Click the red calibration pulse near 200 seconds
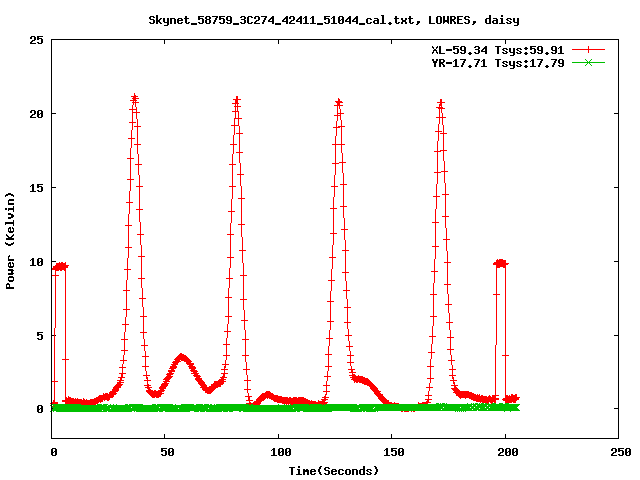This screenshot has height=480, width=640. click(x=501, y=263)
